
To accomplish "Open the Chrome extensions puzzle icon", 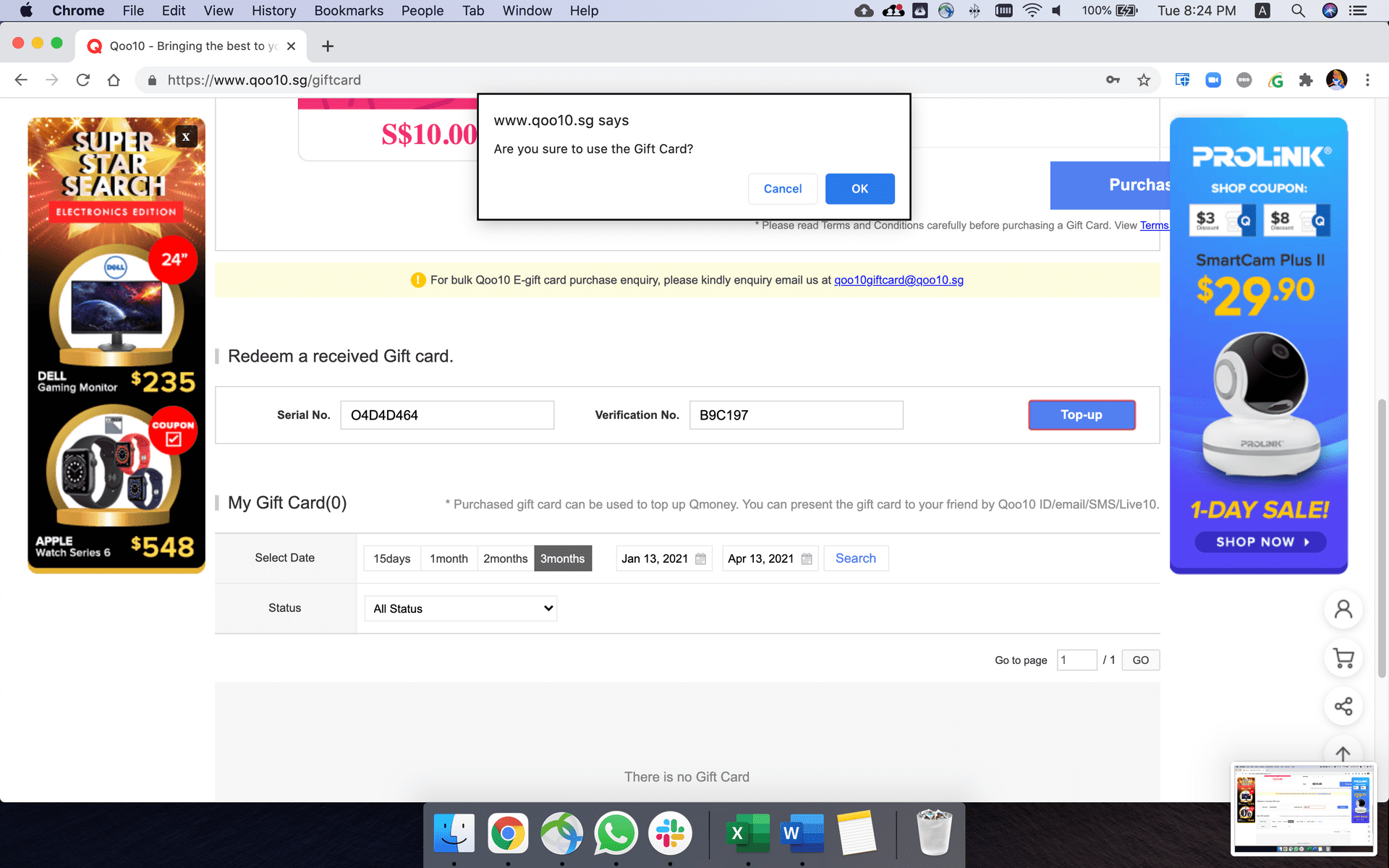I will coord(1306,80).
